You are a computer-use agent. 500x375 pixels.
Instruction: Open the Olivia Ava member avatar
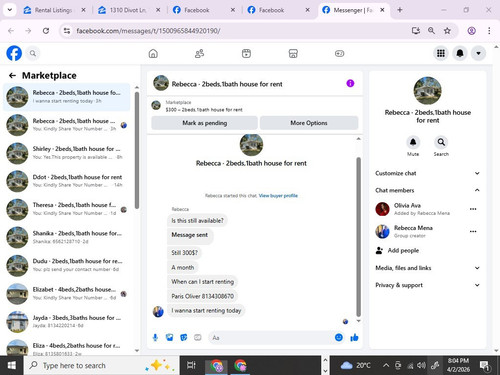coord(382,209)
